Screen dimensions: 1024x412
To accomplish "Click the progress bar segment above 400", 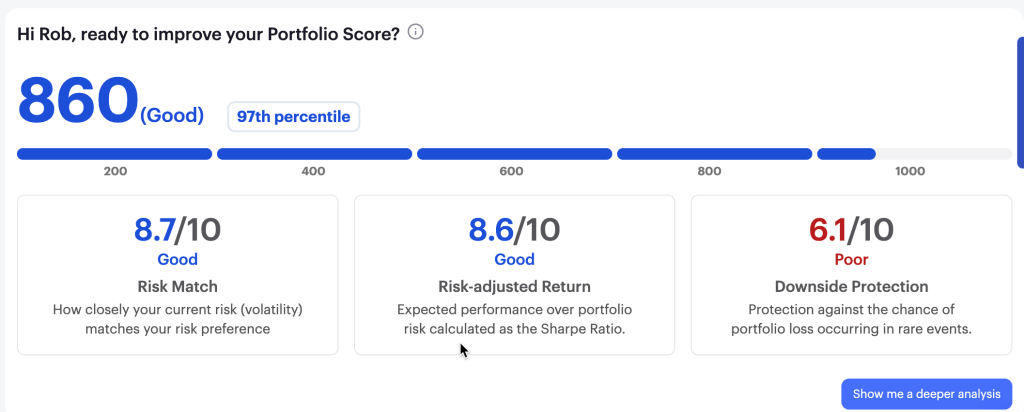I will pos(314,154).
